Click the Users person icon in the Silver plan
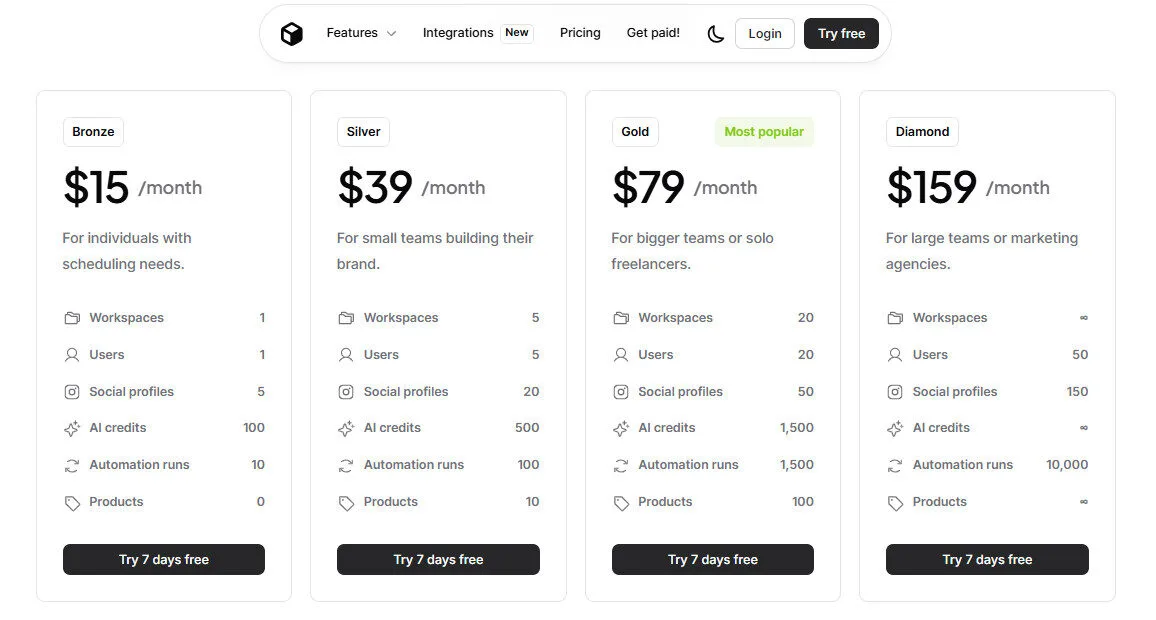 pos(346,355)
